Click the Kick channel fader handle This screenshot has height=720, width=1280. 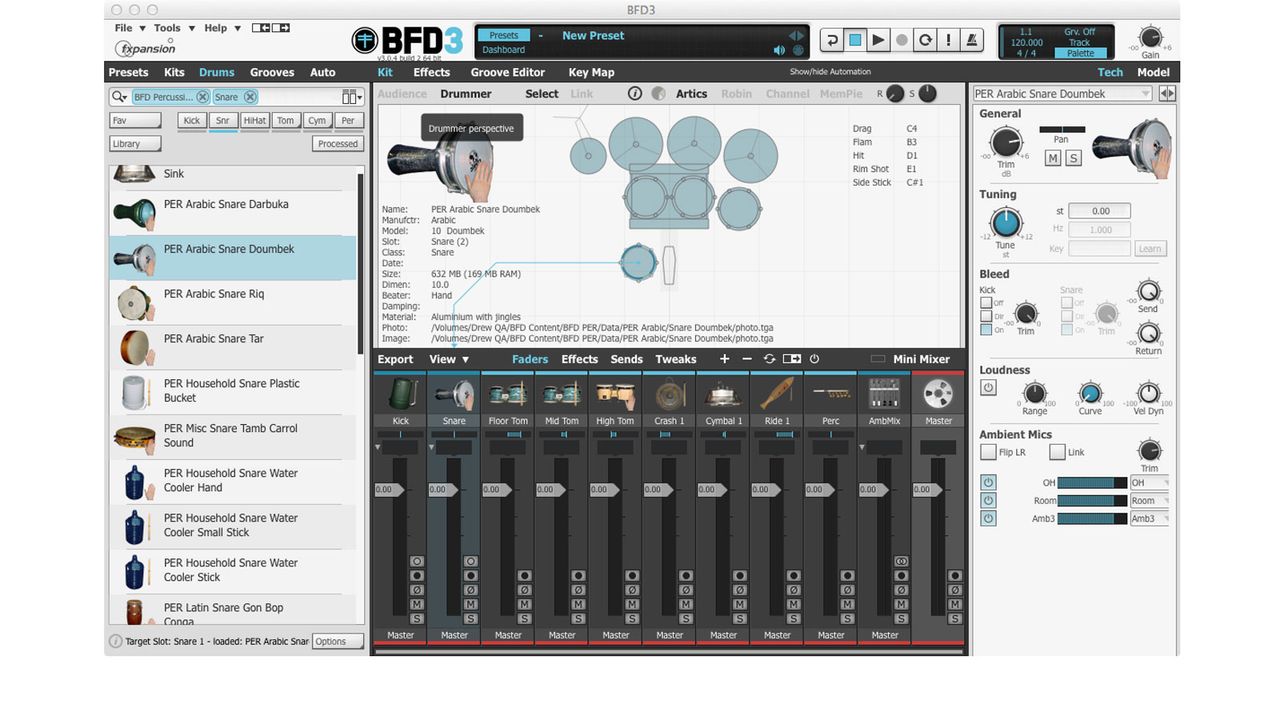[388, 490]
